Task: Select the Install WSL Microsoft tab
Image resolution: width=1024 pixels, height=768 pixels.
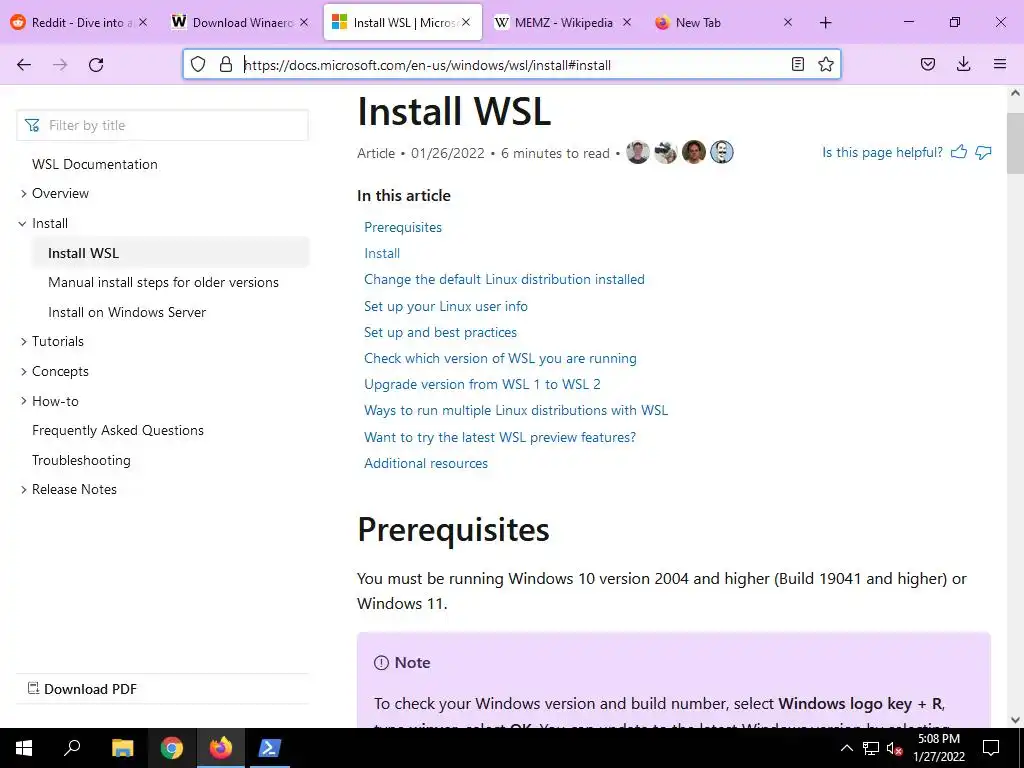Action: [x=403, y=22]
